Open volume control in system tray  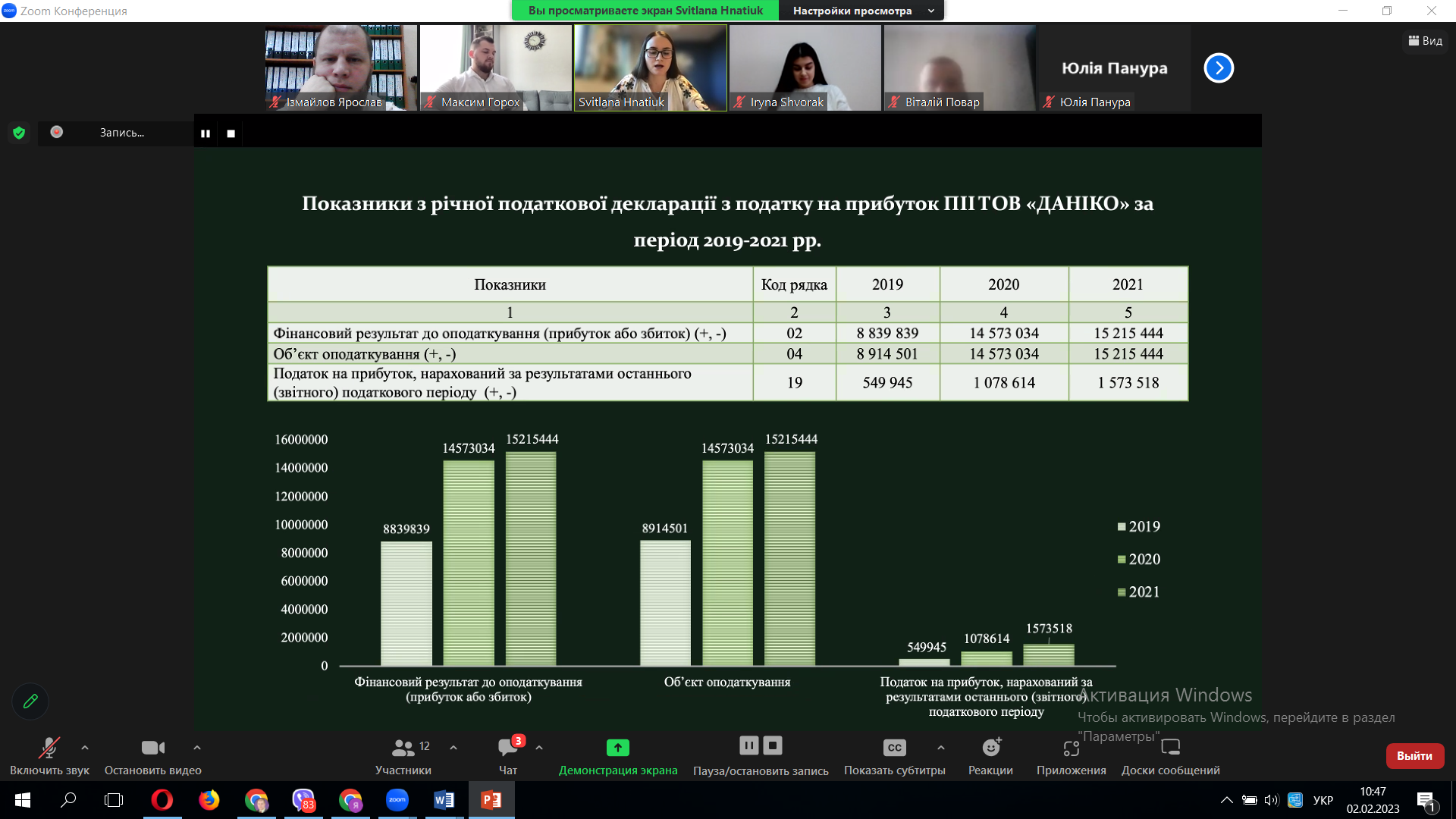pos(1272,800)
